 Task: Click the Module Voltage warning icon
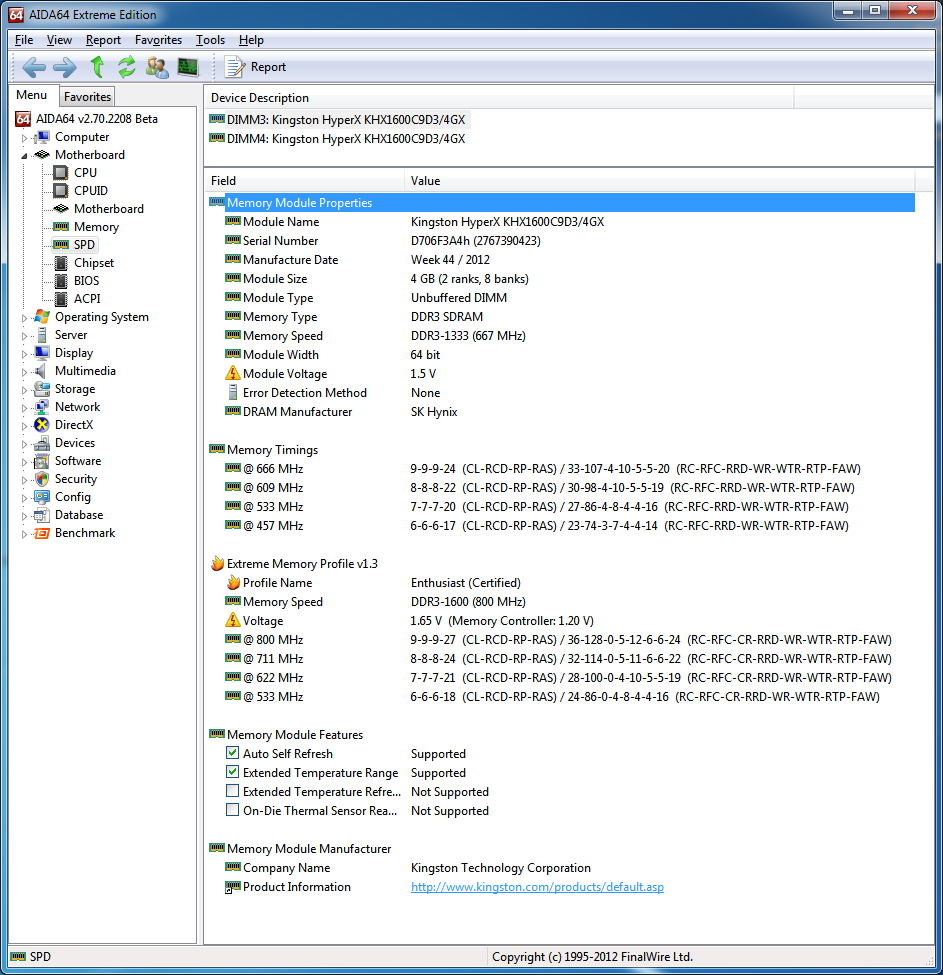pos(232,373)
